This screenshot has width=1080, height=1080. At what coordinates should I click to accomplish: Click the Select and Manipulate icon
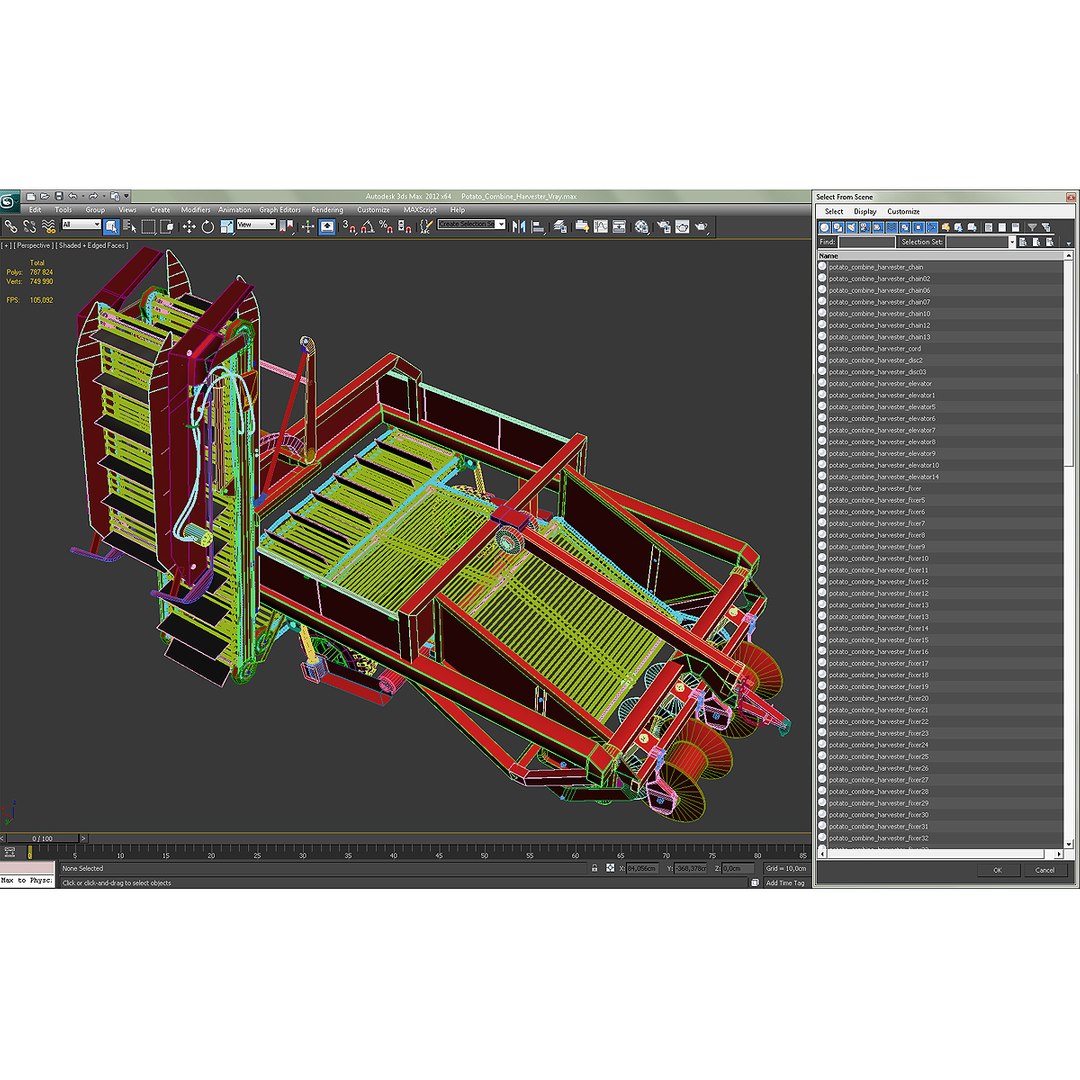308,226
